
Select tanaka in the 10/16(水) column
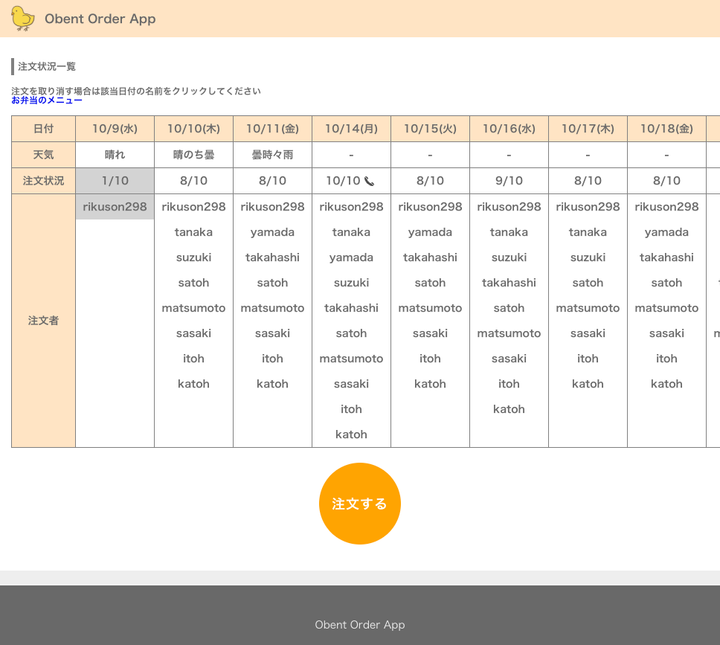[x=509, y=232]
